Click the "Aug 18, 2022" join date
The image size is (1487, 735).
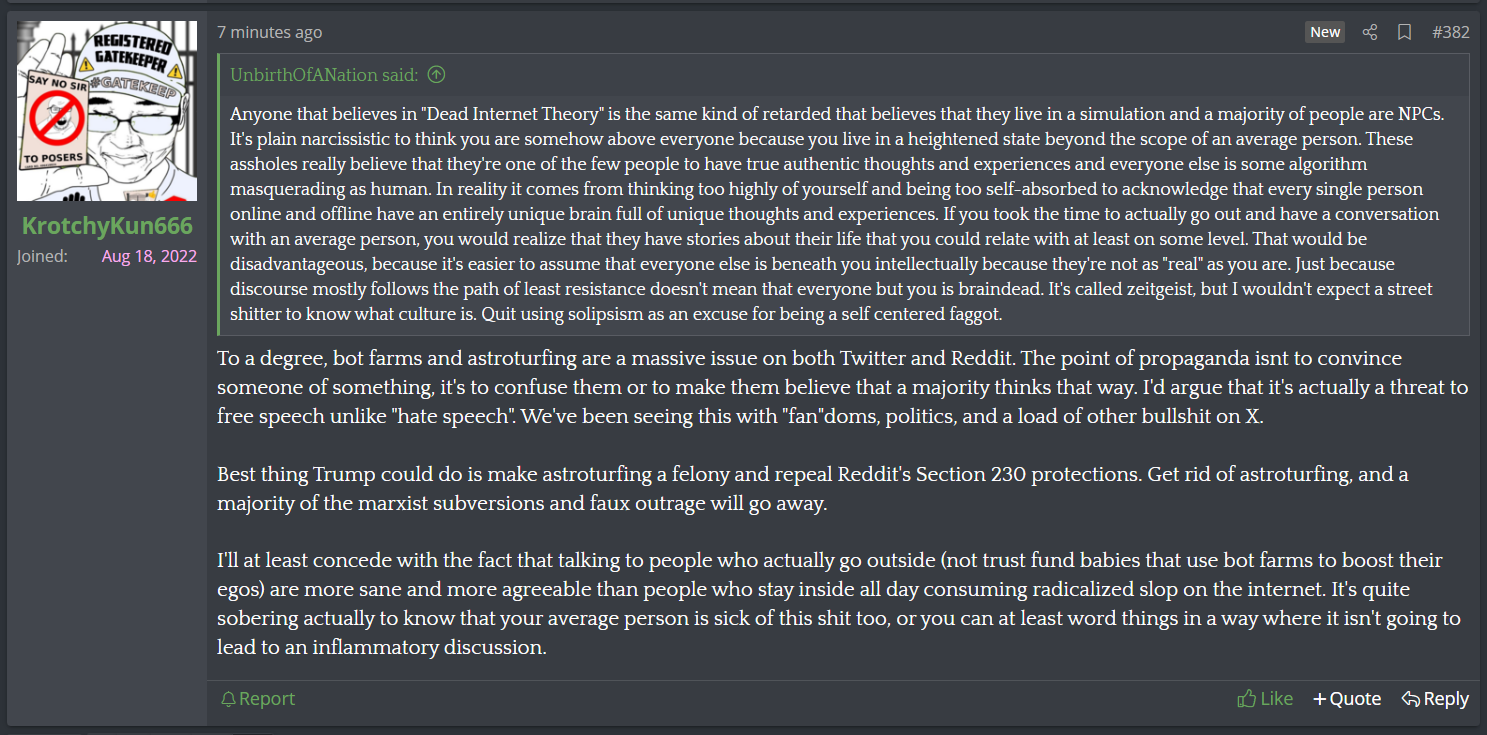(149, 256)
